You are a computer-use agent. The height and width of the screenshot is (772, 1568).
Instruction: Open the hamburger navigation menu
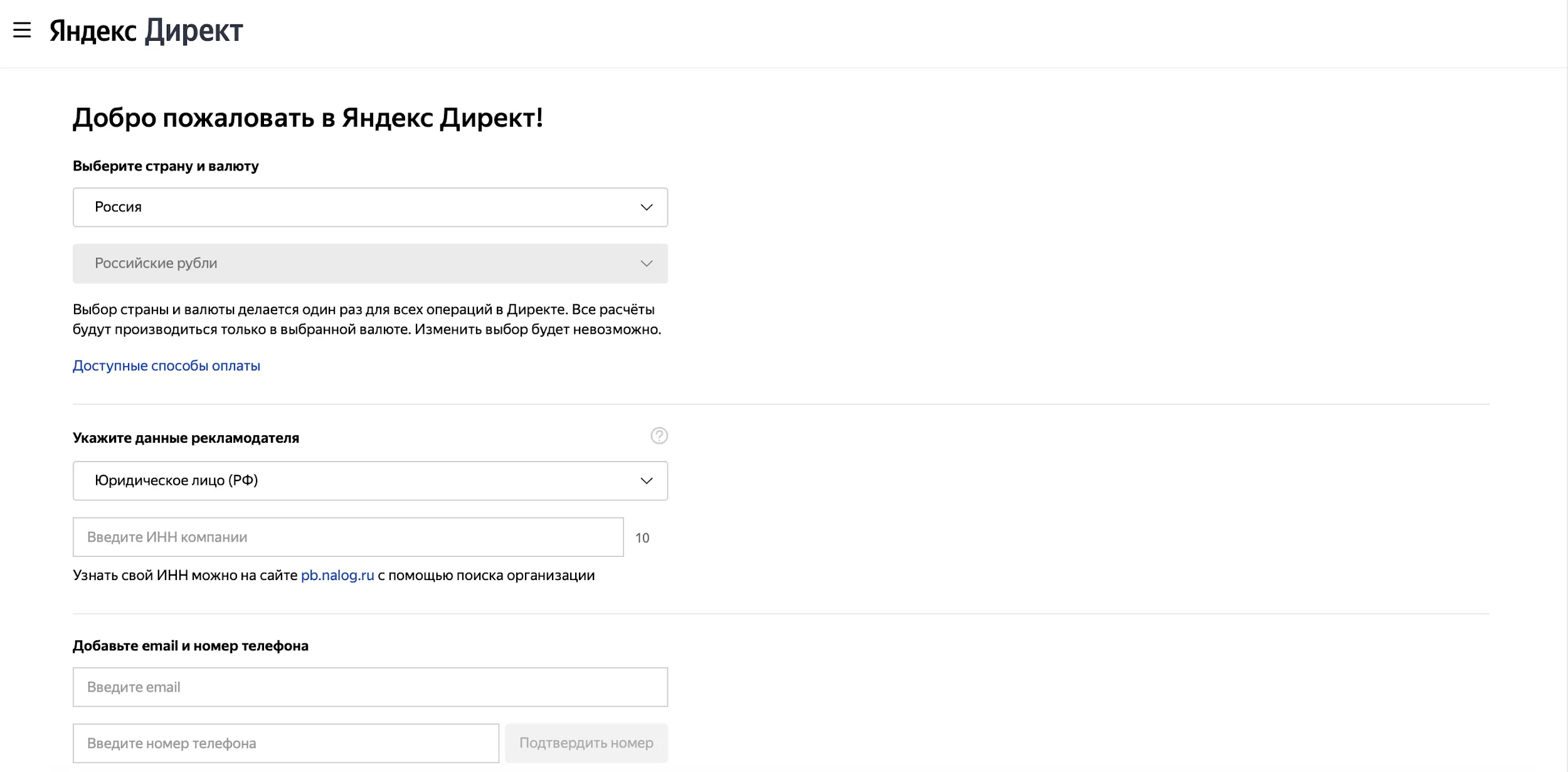[23, 31]
